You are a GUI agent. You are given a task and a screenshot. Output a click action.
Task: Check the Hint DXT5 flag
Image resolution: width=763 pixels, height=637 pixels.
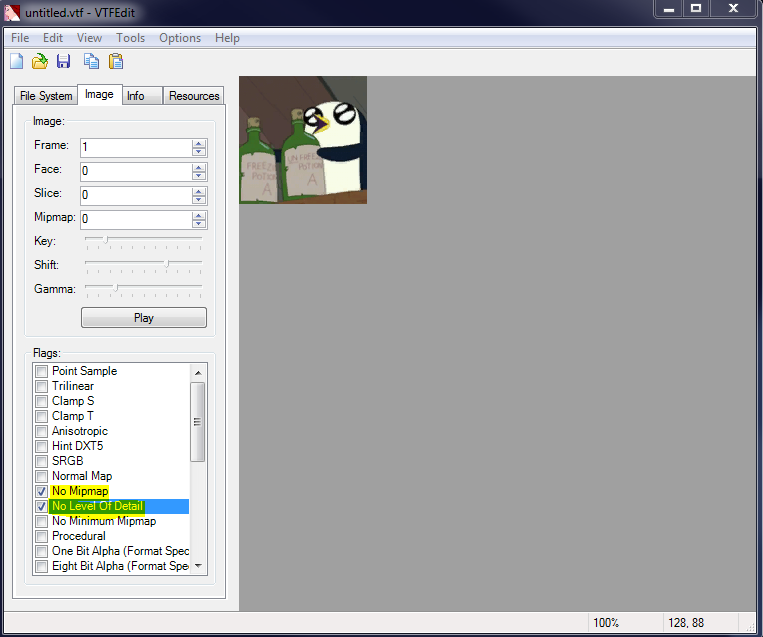[x=42, y=446]
